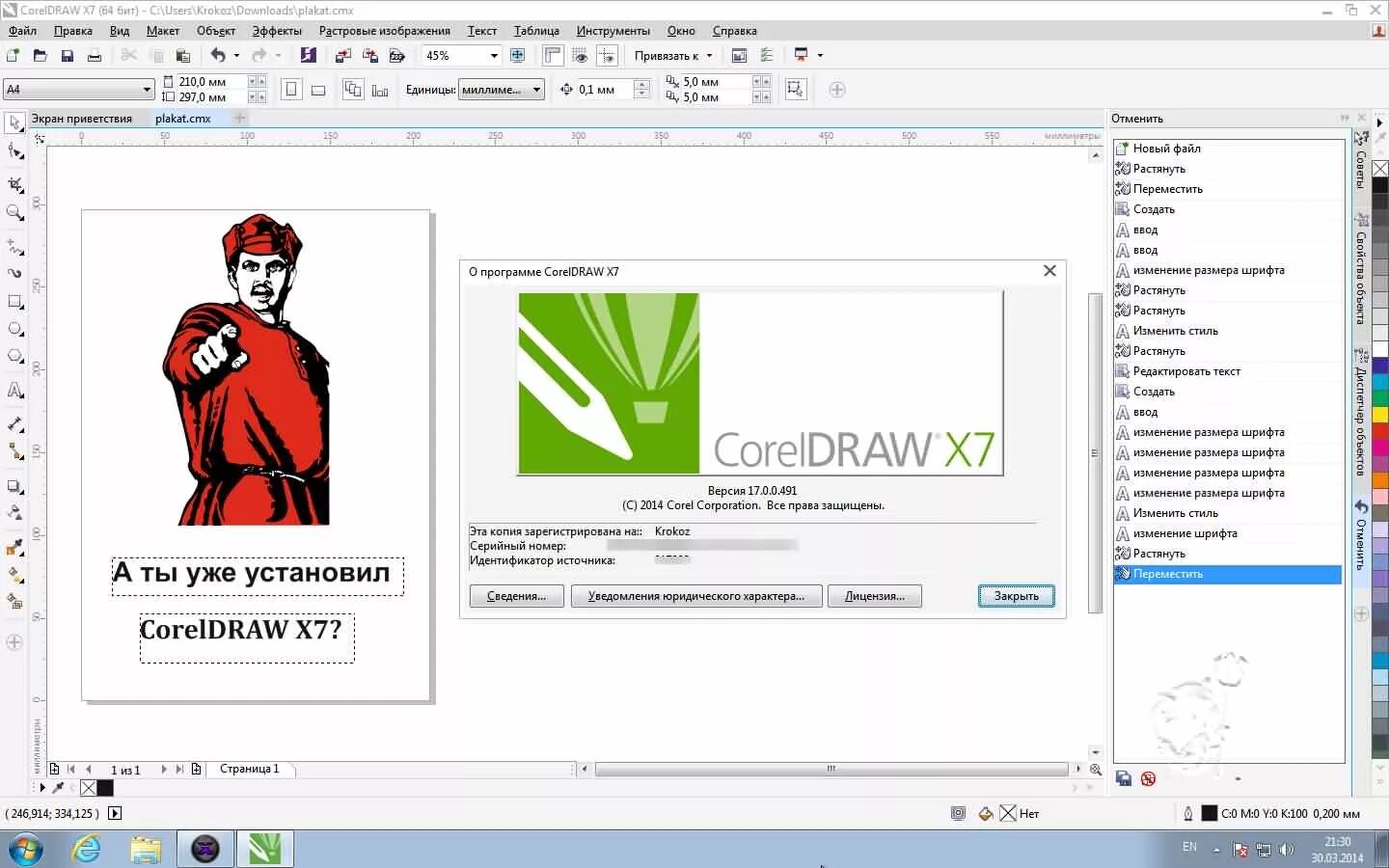Select Portrait page orientation
The height and width of the screenshot is (868, 1389).
[291, 90]
